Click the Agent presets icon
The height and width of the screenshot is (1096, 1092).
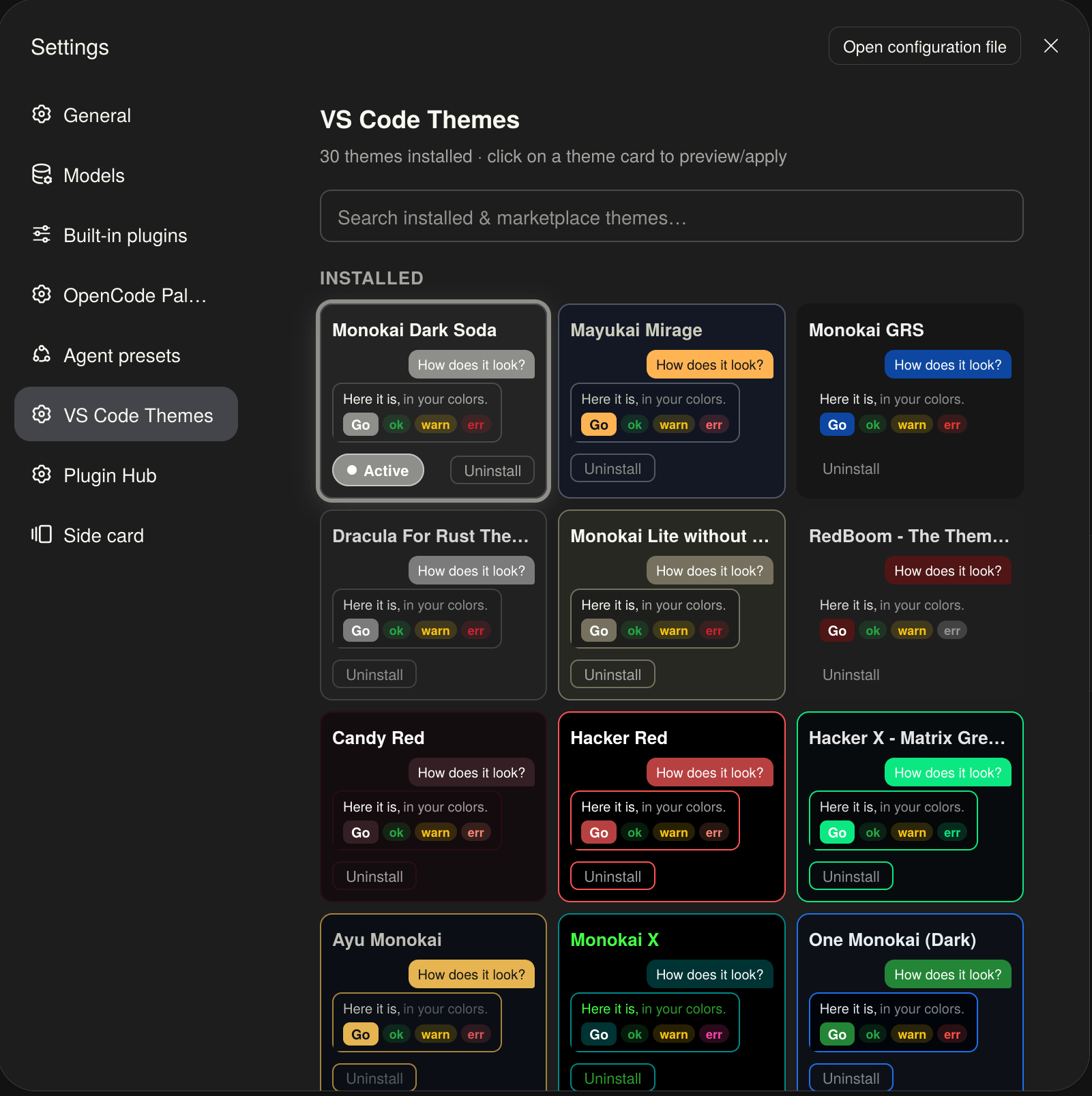pyautogui.click(x=42, y=355)
